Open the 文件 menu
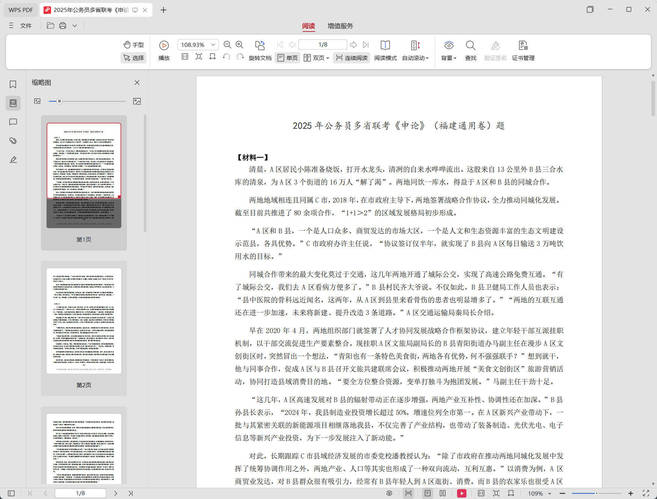 tap(25, 26)
